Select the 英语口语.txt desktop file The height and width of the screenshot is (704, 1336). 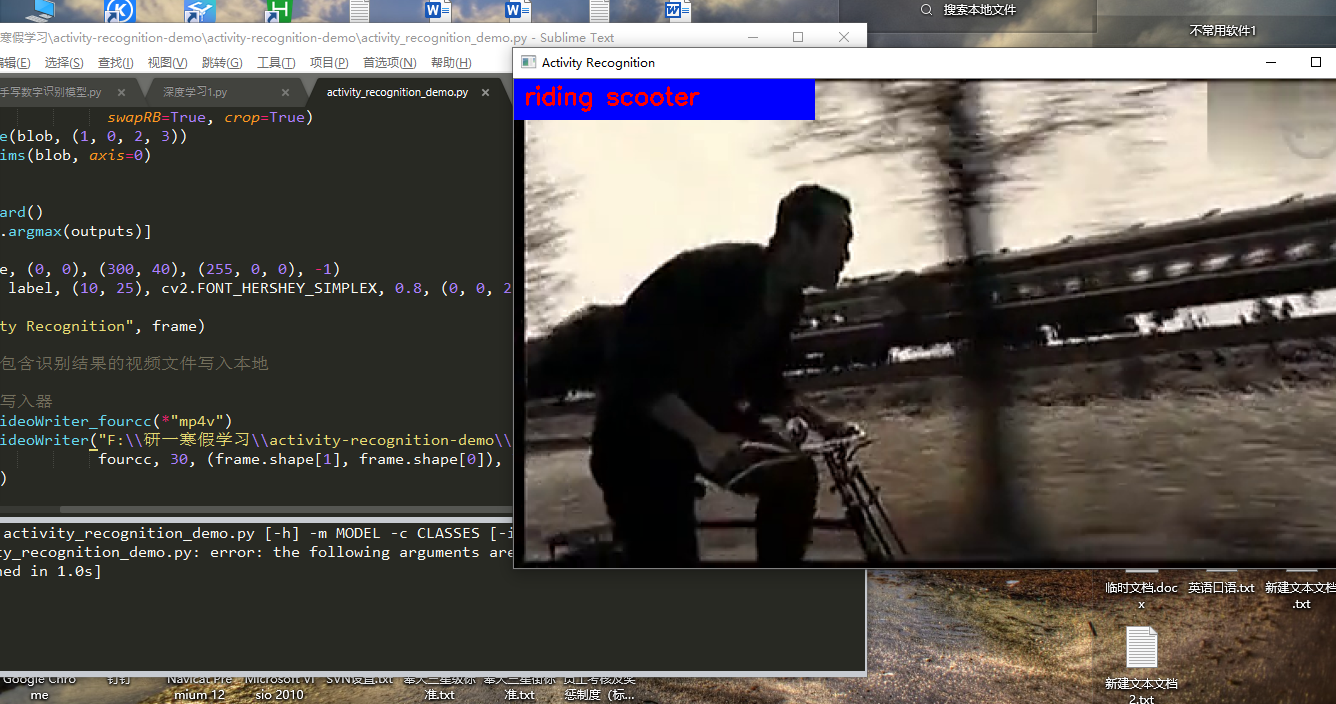tap(1221, 588)
